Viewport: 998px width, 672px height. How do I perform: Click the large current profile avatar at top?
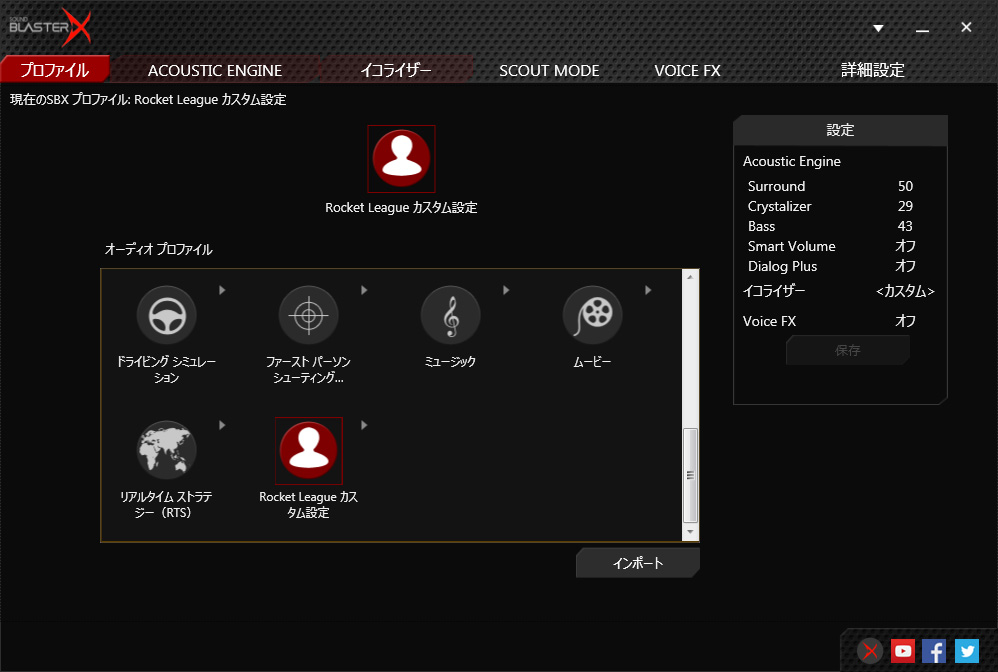coord(402,158)
